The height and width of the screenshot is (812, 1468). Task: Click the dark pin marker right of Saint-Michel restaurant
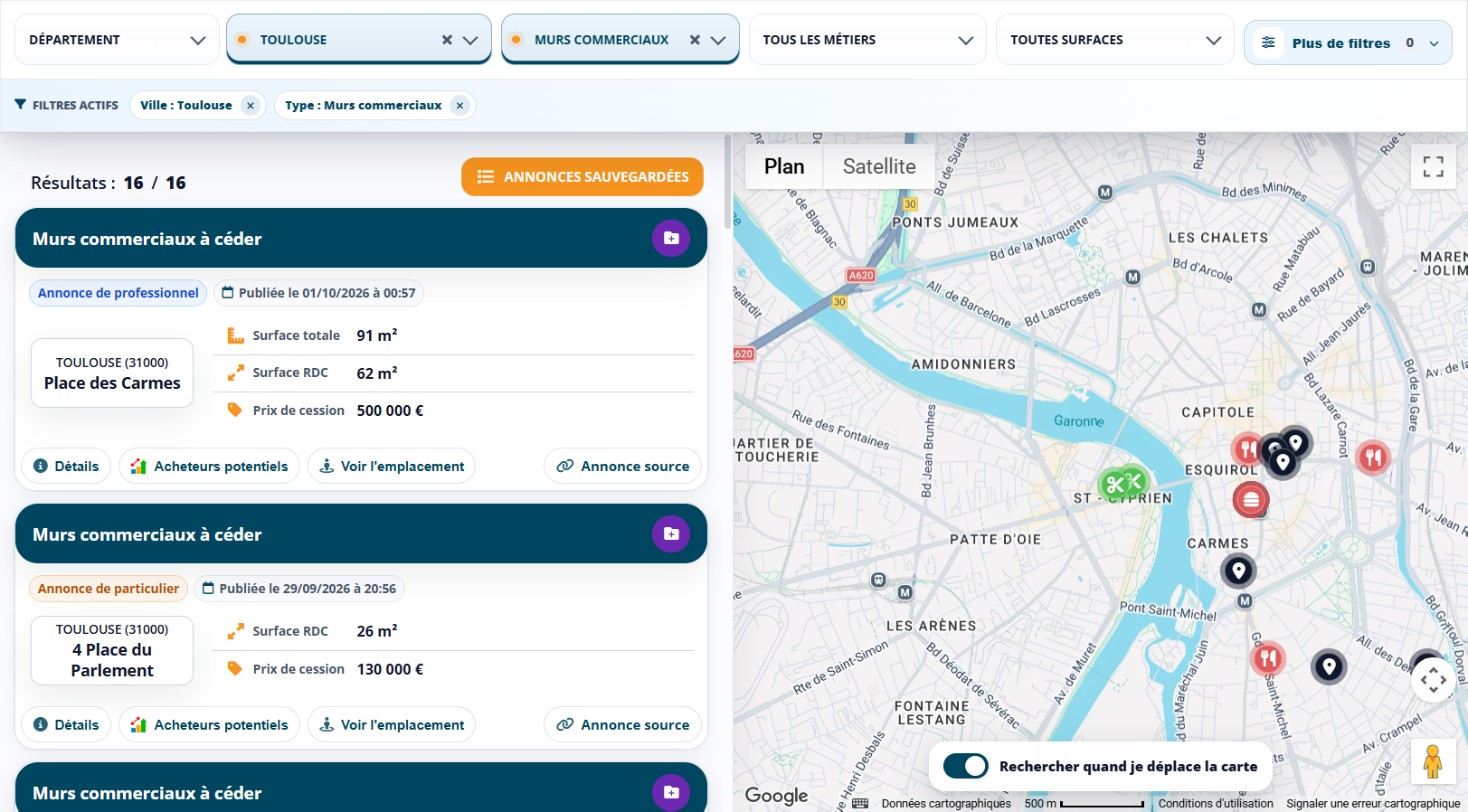1328,666
